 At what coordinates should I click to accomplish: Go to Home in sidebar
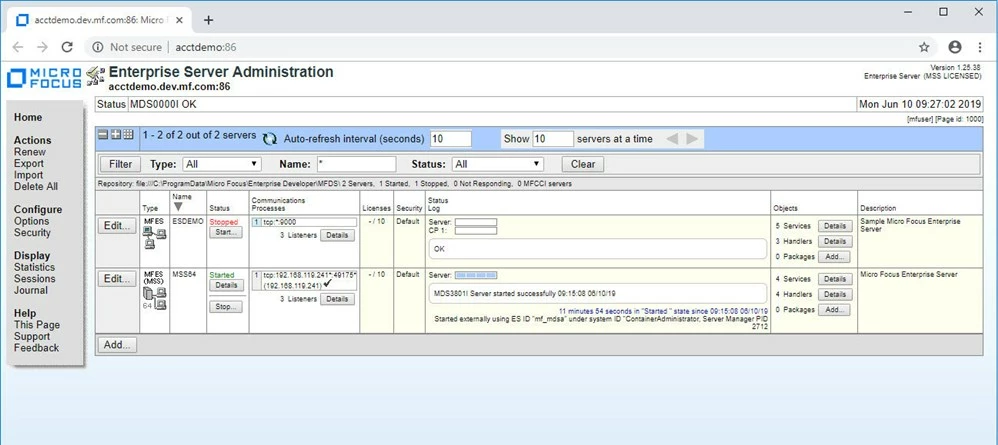pyautogui.click(x=28, y=117)
